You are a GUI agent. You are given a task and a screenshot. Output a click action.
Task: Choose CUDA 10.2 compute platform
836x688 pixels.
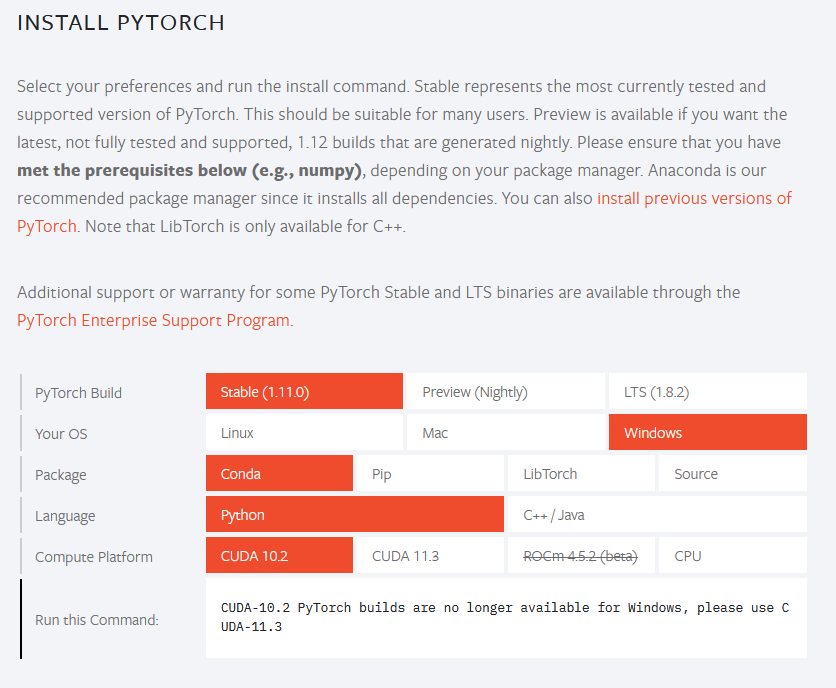tap(279, 556)
